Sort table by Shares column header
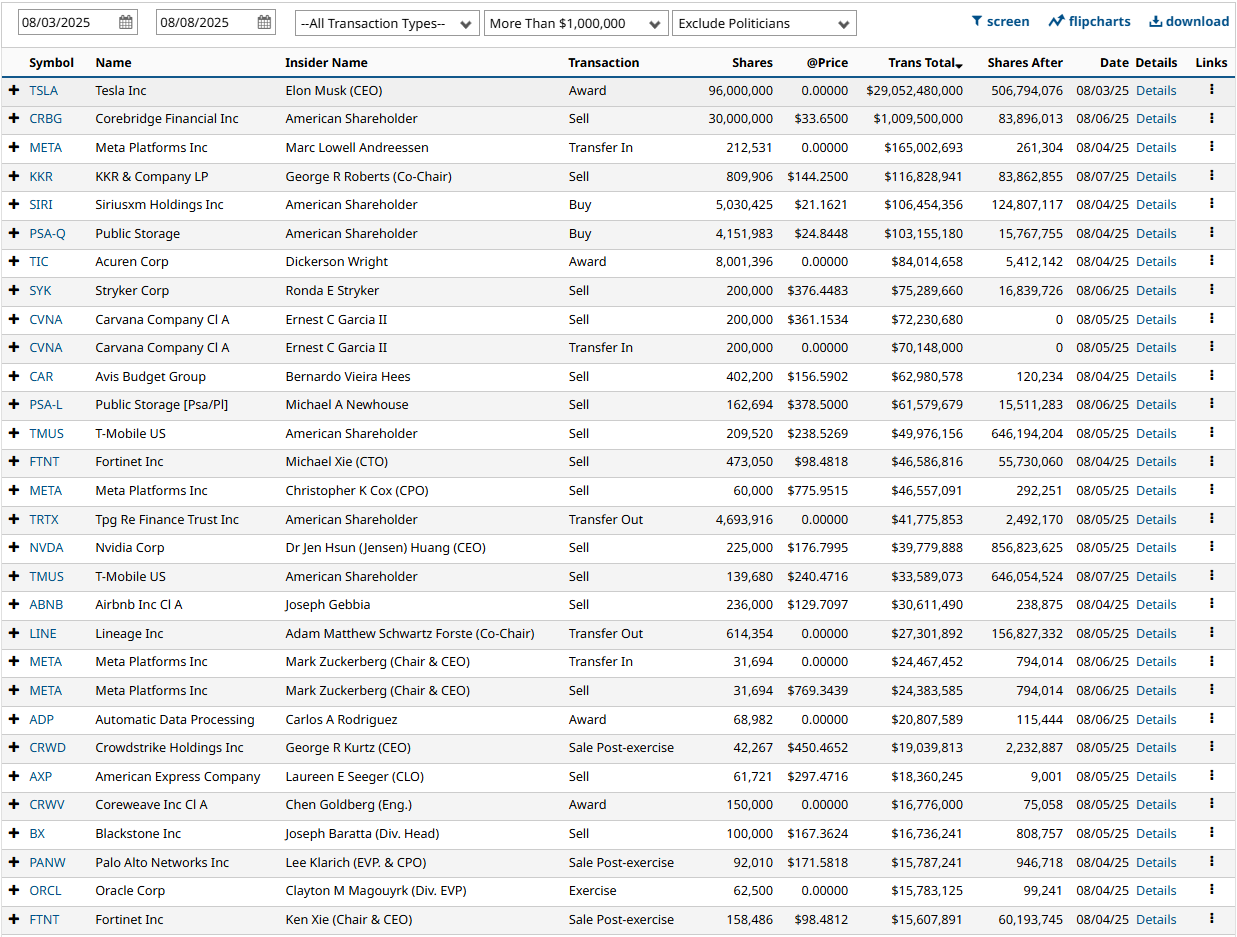1237x937 pixels. coord(752,62)
